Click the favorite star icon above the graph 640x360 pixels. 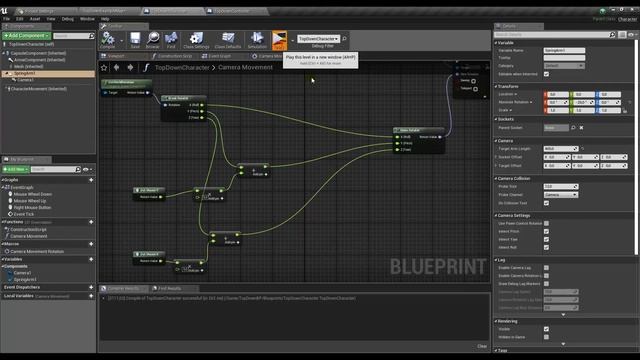coord(104,68)
